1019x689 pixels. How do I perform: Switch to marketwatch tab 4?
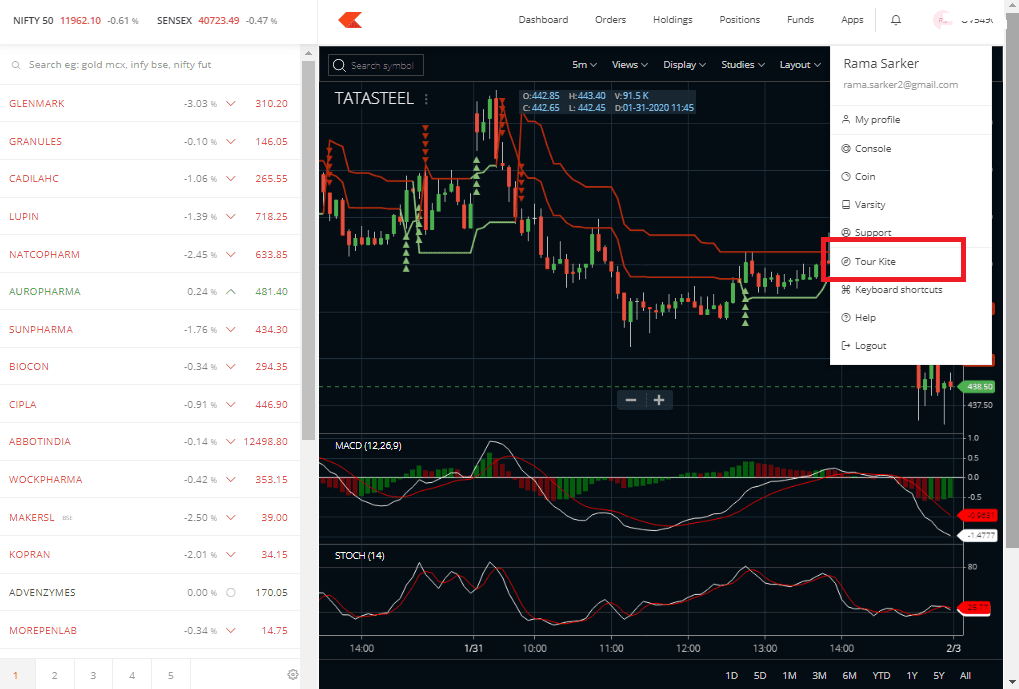(x=132, y=675)
